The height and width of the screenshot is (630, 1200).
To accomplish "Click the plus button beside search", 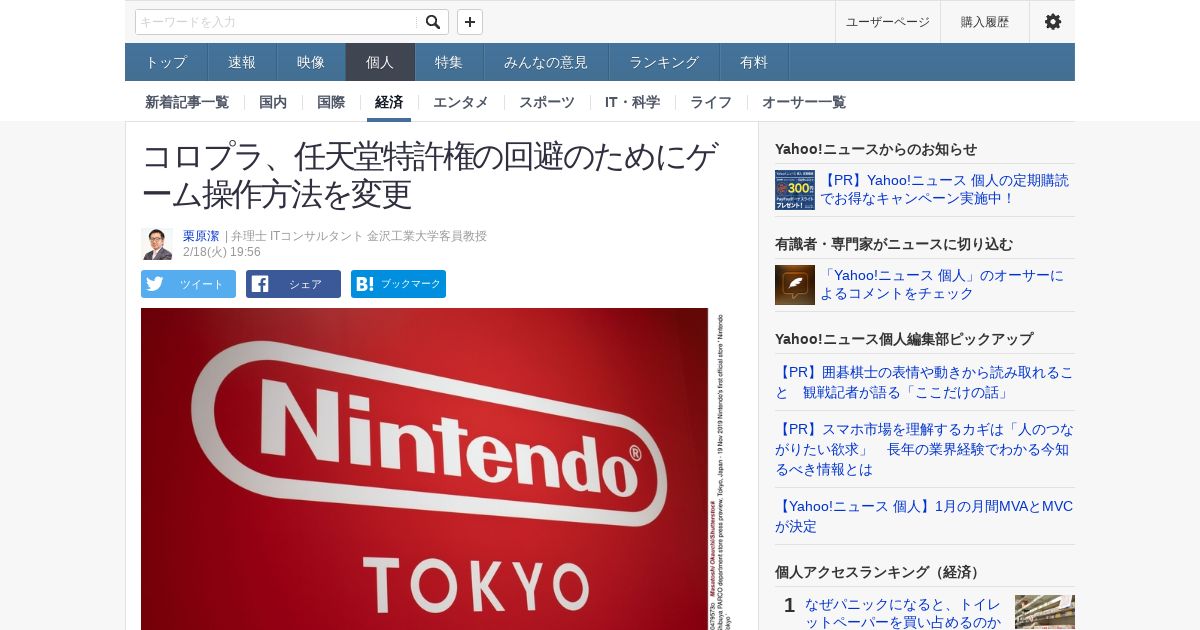I will [x=470, y=22].
